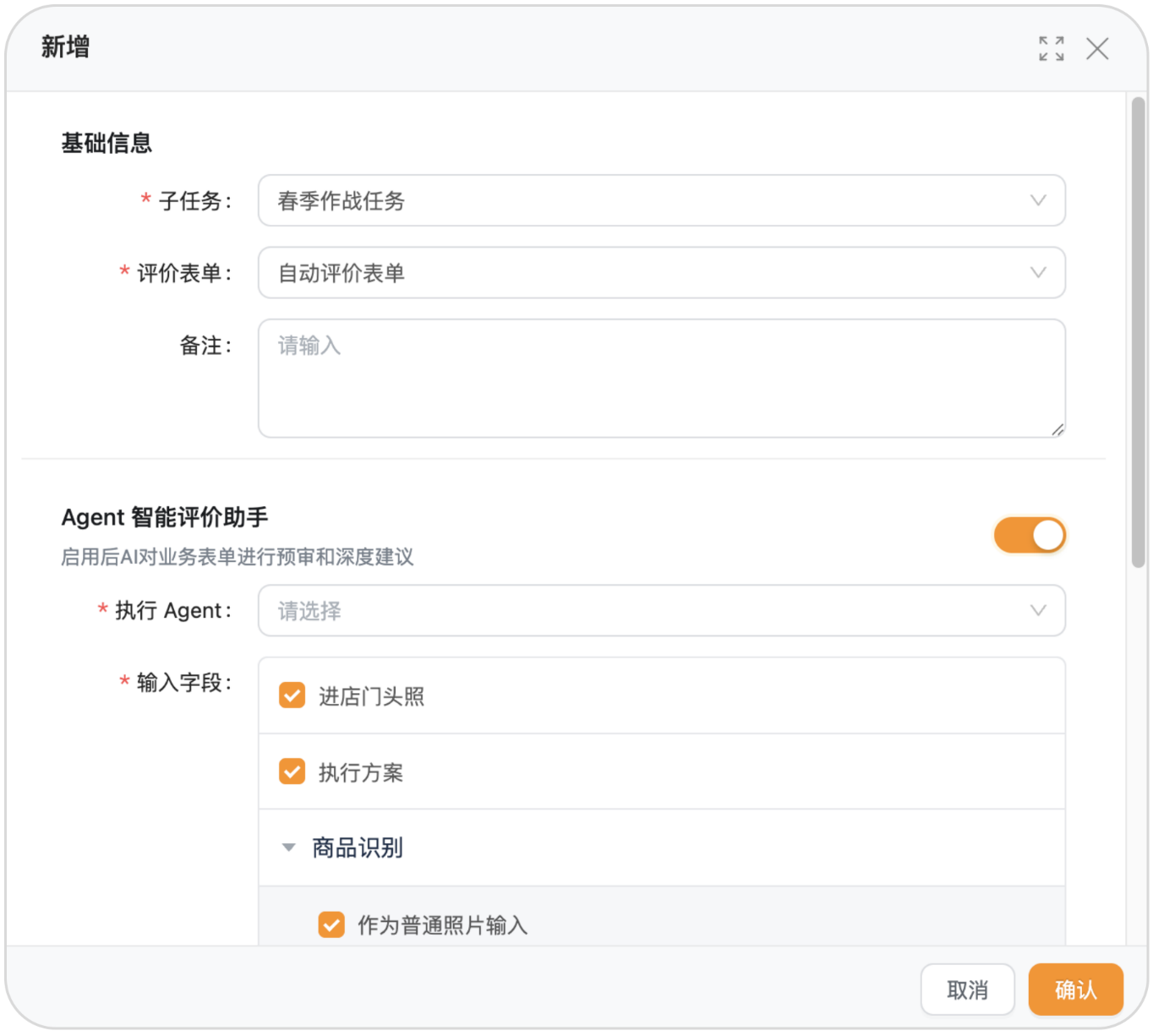Image resolution: width=1153 pixels, height=1036 pixels.
Task: Click the 商品识别 row label
Action: click(358, 848)
